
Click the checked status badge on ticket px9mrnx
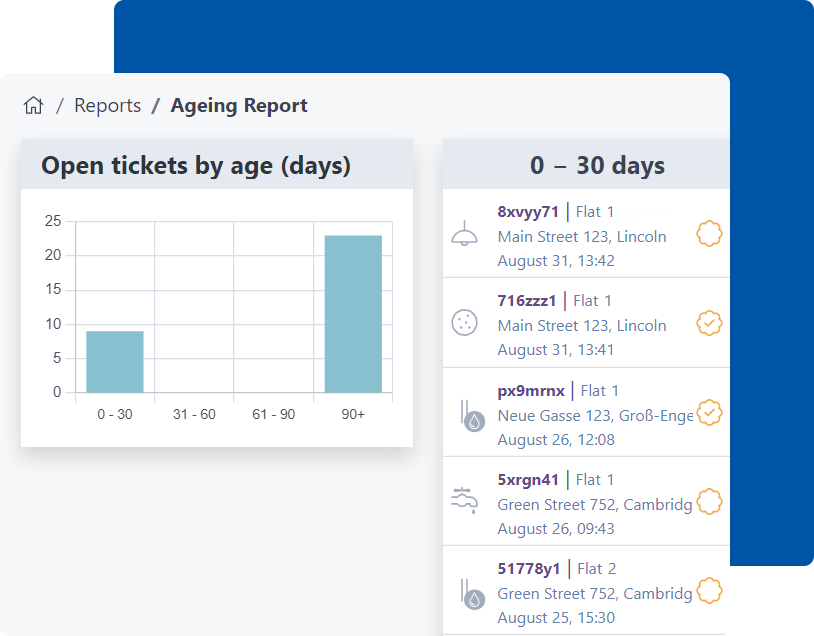[x=709, y=412]
